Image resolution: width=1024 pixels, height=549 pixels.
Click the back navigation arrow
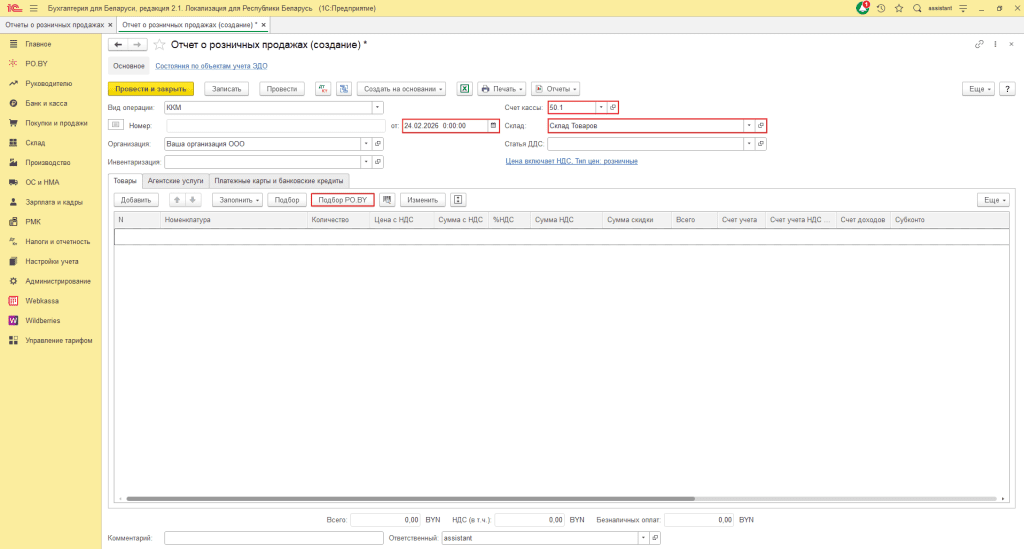tap(118, 45)
